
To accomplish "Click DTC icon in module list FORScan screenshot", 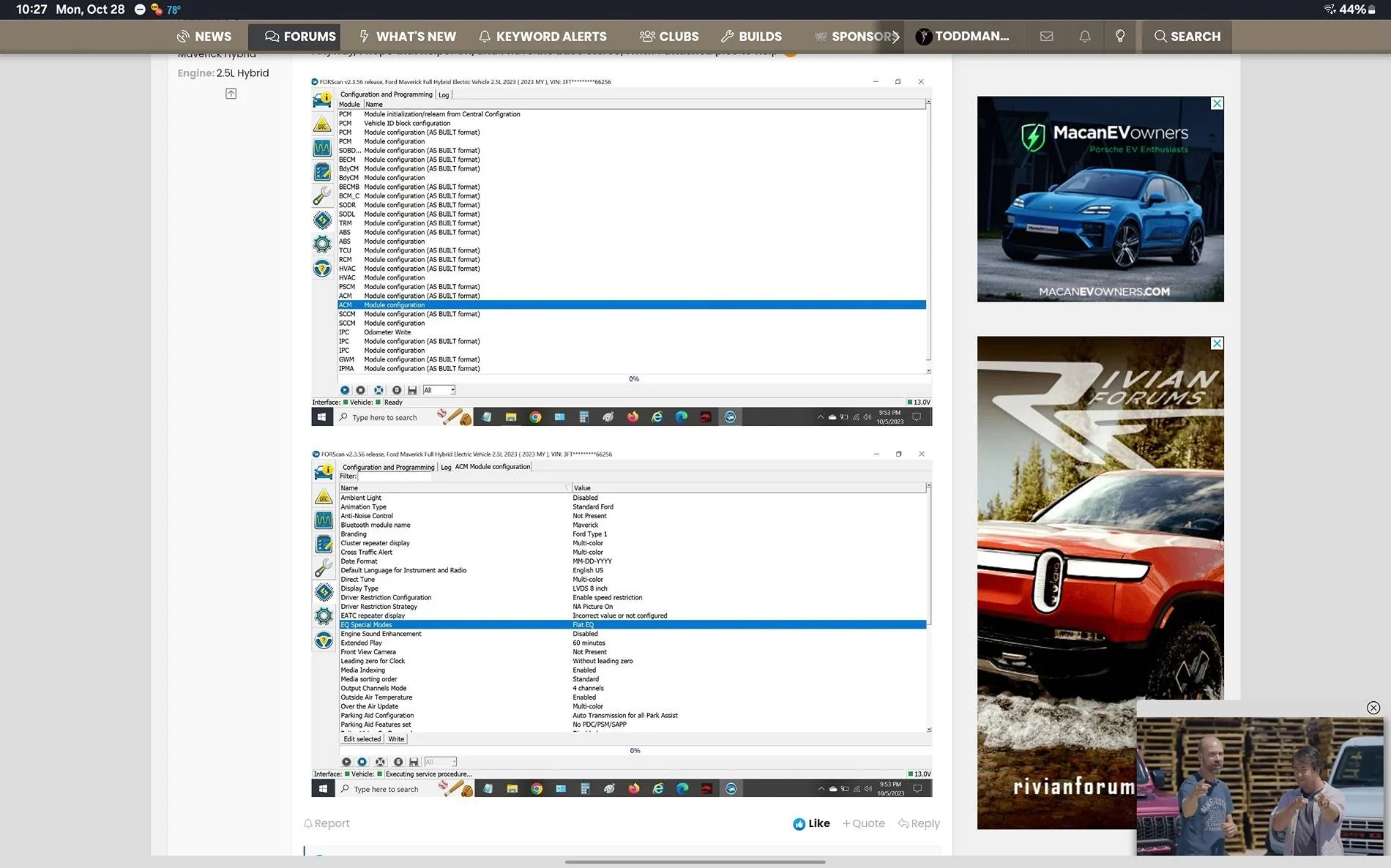I will [x=322, y=124].
